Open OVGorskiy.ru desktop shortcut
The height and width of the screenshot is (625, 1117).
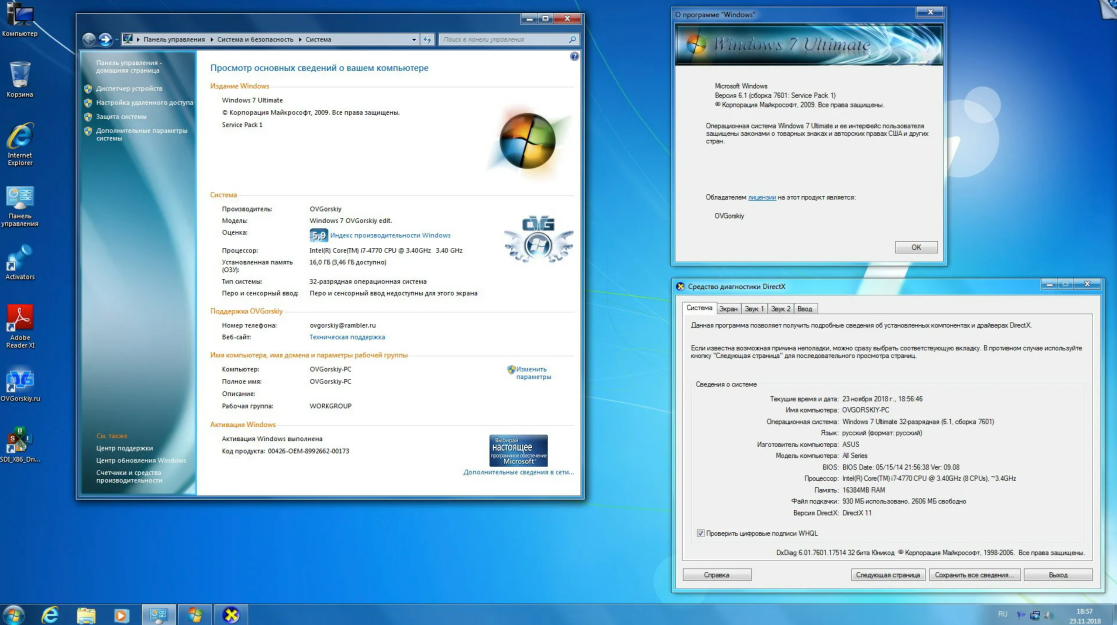pyautogui.click(x=20, y=386)
